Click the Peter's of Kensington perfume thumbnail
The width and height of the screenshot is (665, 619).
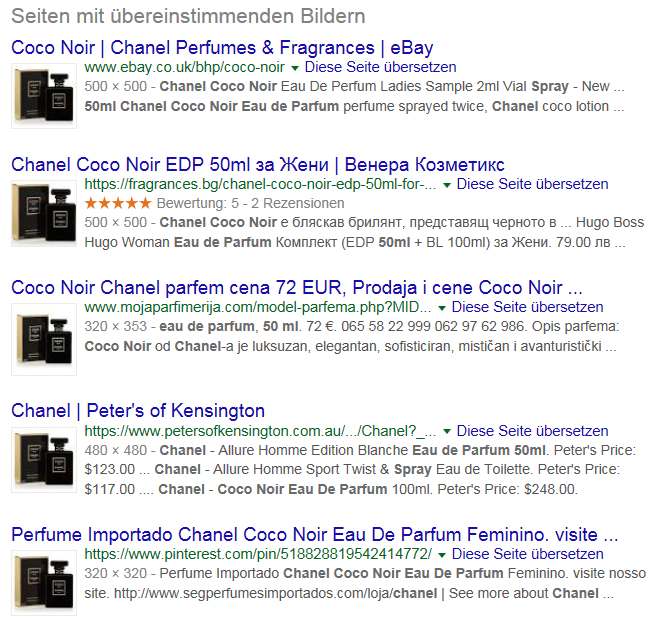(x=43, y=458)
